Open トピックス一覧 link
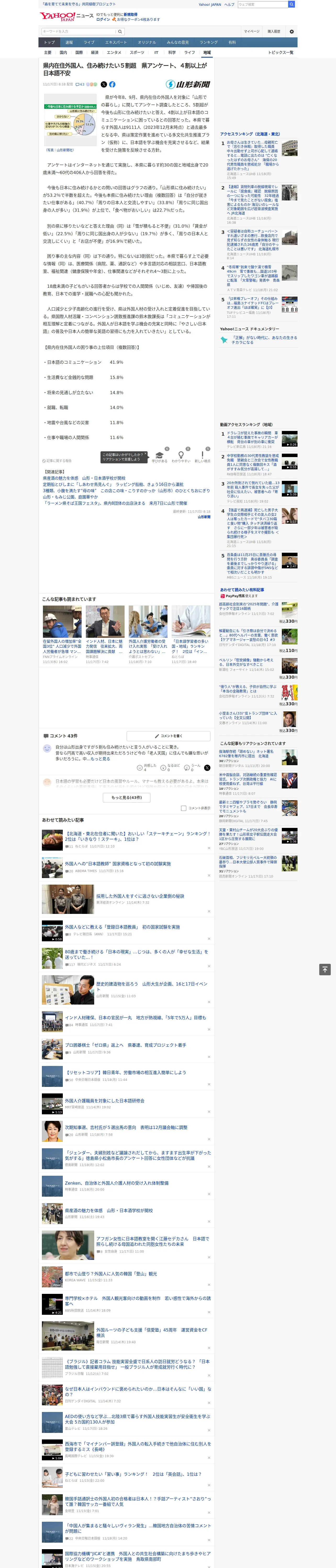The height and width of the screenshot is (1568, 336). (281, 52)
